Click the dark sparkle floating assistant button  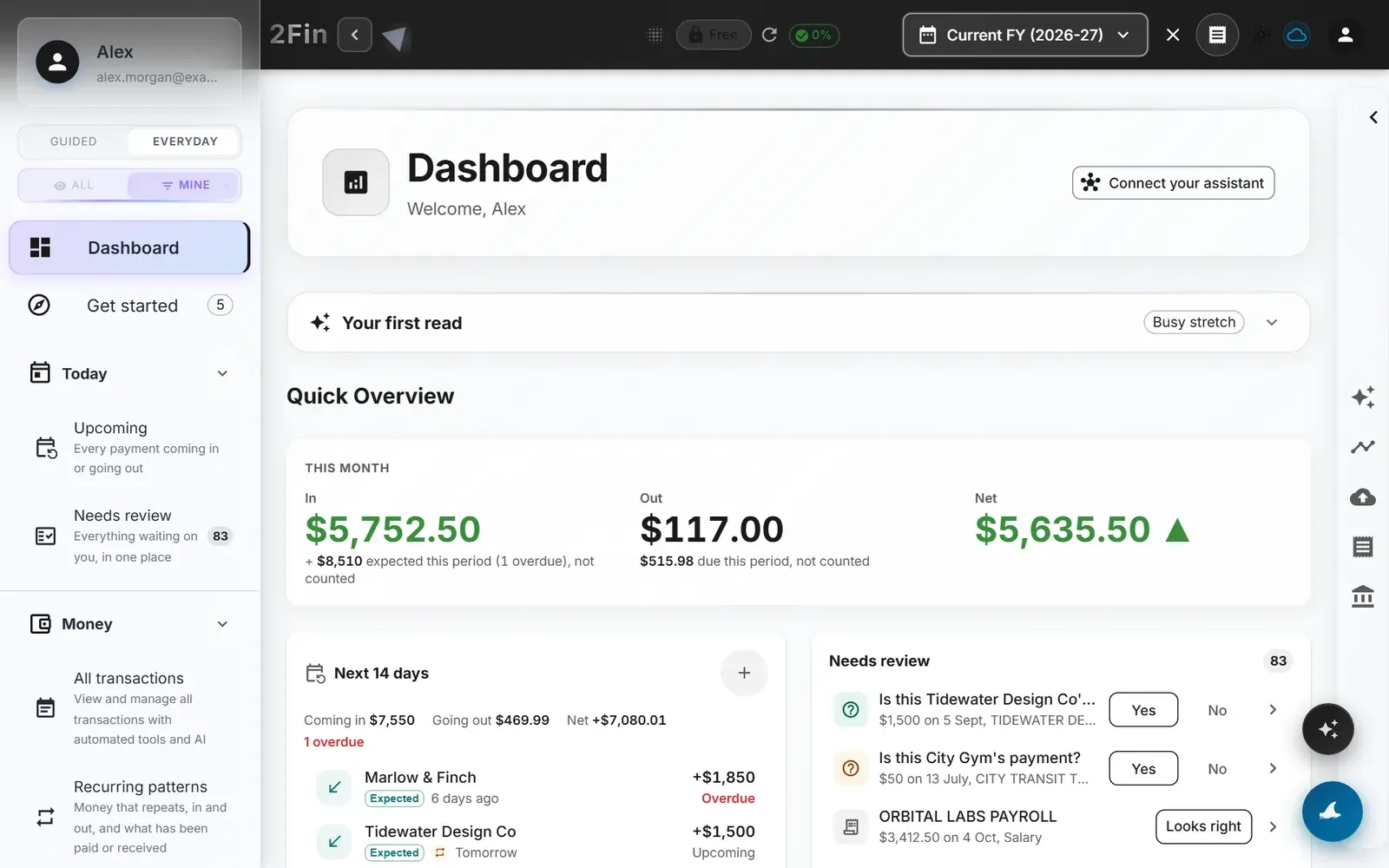click(x=1327, y=729)
